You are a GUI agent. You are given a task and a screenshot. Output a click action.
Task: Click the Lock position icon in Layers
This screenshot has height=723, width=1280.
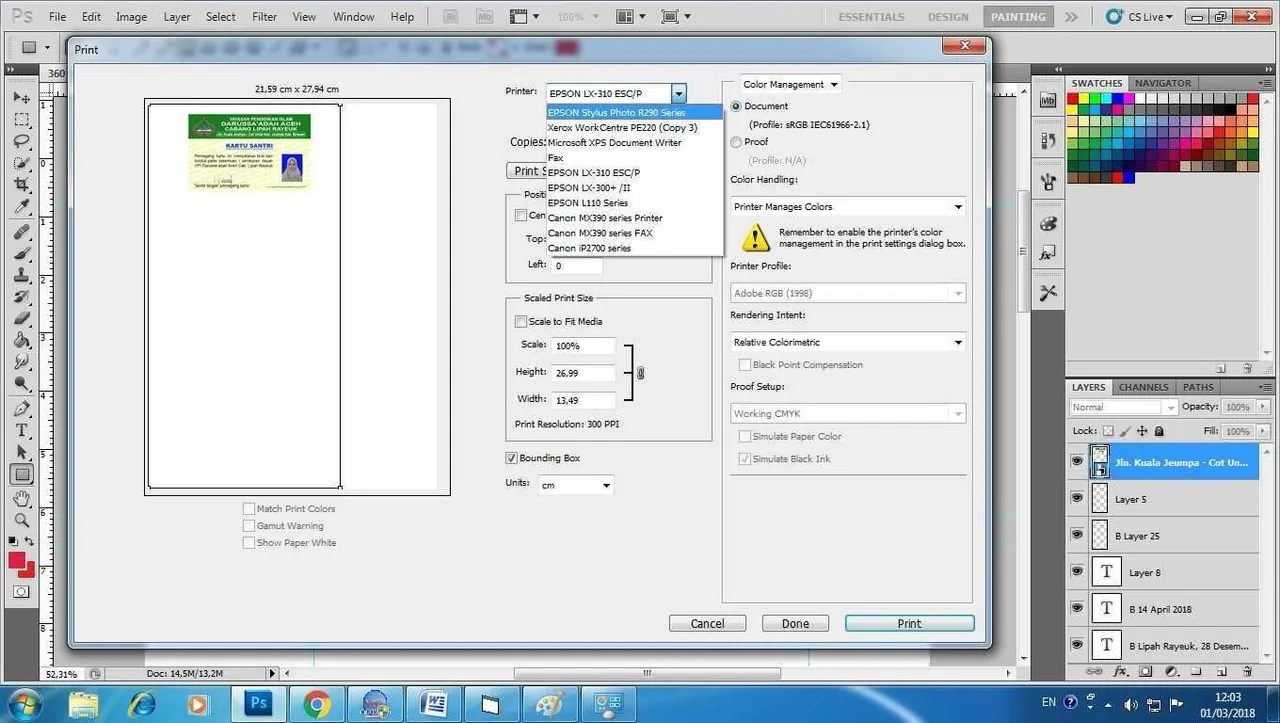1142,431
